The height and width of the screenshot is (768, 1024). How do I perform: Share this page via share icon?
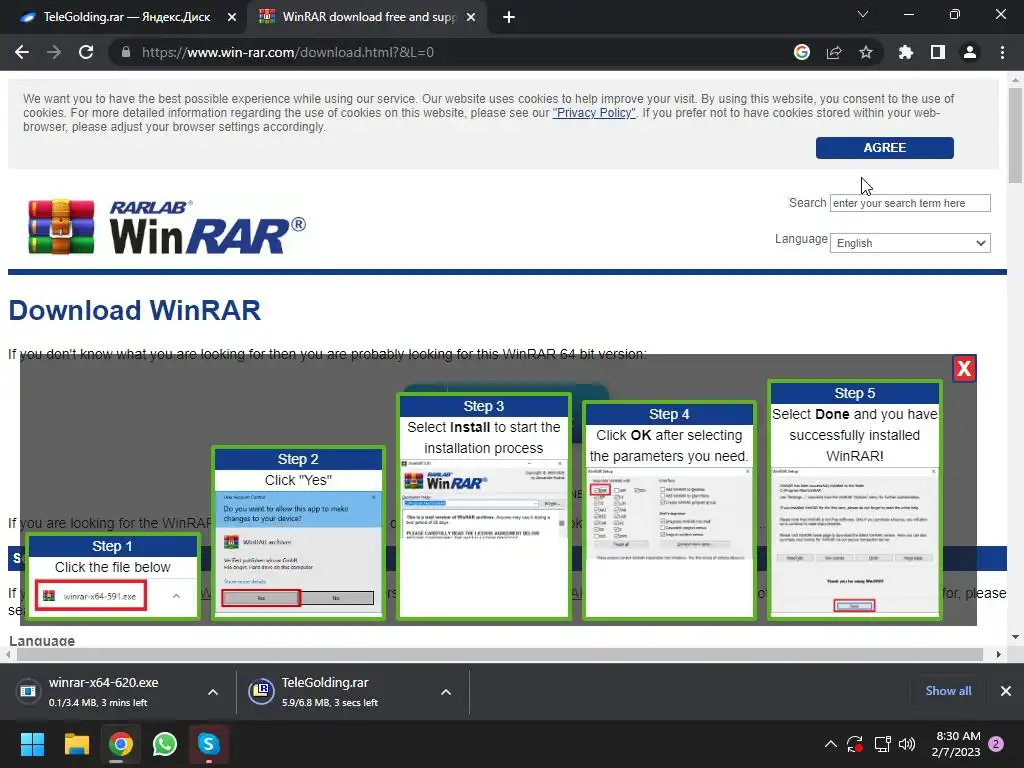point(834,52)
